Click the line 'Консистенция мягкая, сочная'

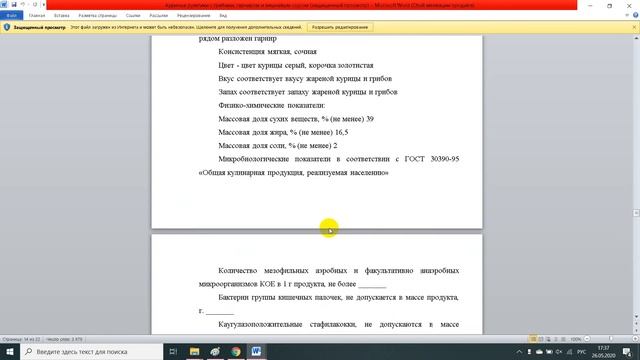tap(267, 52)
